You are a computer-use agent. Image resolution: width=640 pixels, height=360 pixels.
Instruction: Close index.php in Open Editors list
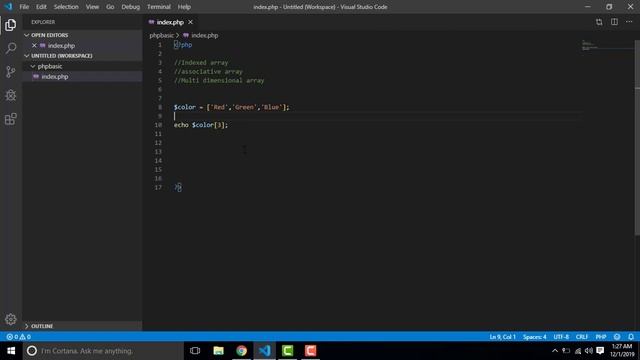pyautogui.click(x=34, y=46)
